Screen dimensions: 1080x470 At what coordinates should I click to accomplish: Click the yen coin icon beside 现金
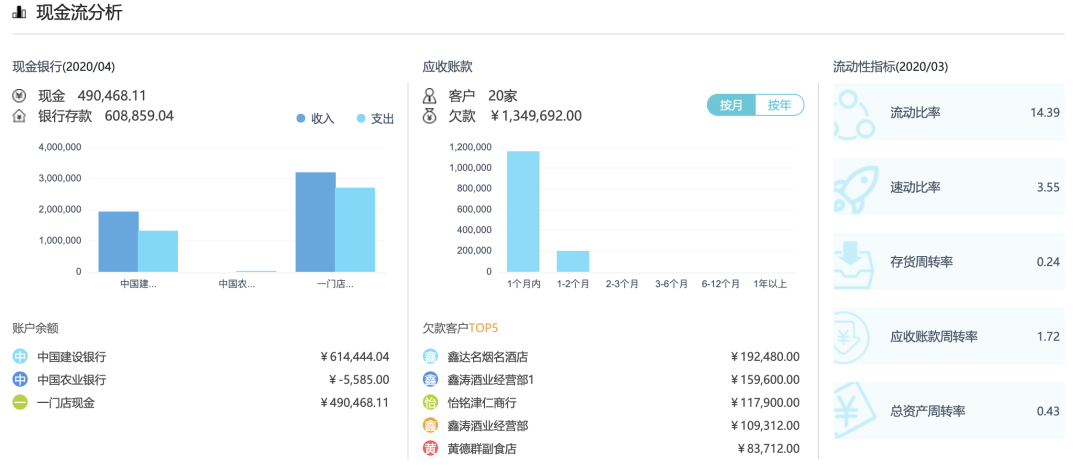tap(20, 96)
